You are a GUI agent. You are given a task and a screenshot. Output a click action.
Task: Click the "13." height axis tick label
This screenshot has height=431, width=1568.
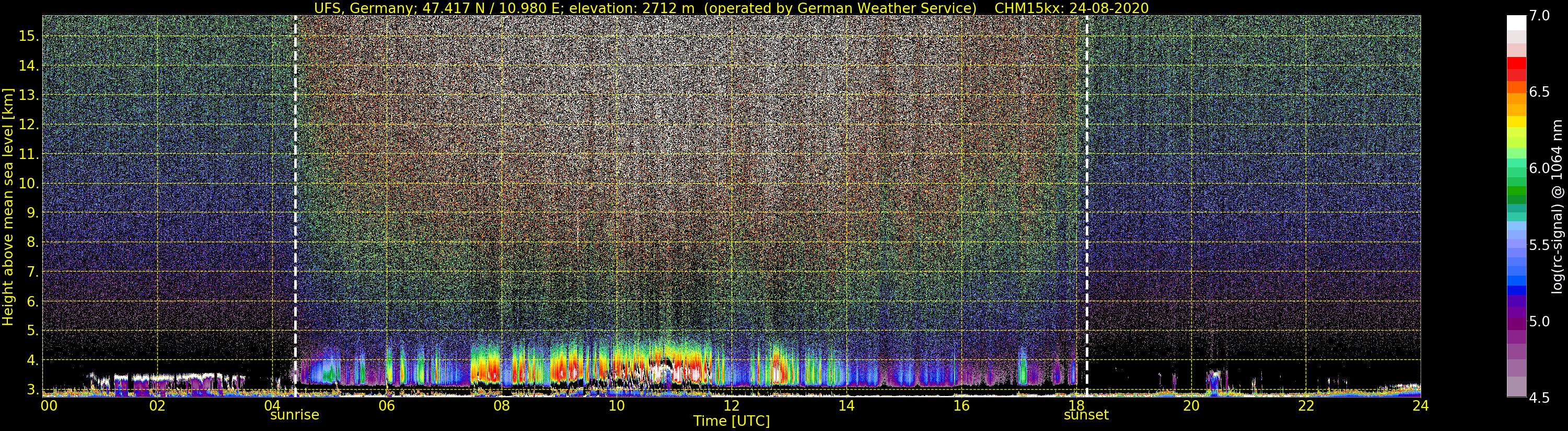pyautogui.click(x=29, y=95)
